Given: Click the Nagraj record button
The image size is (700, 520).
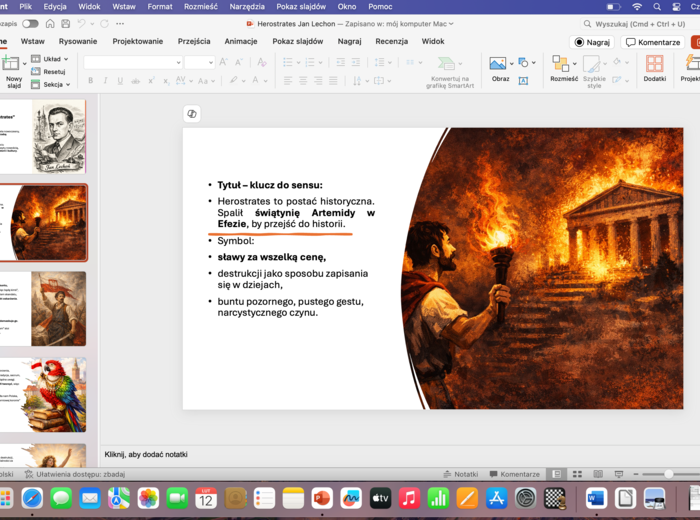Looking at the screenshot, I should tap(592, 42).
